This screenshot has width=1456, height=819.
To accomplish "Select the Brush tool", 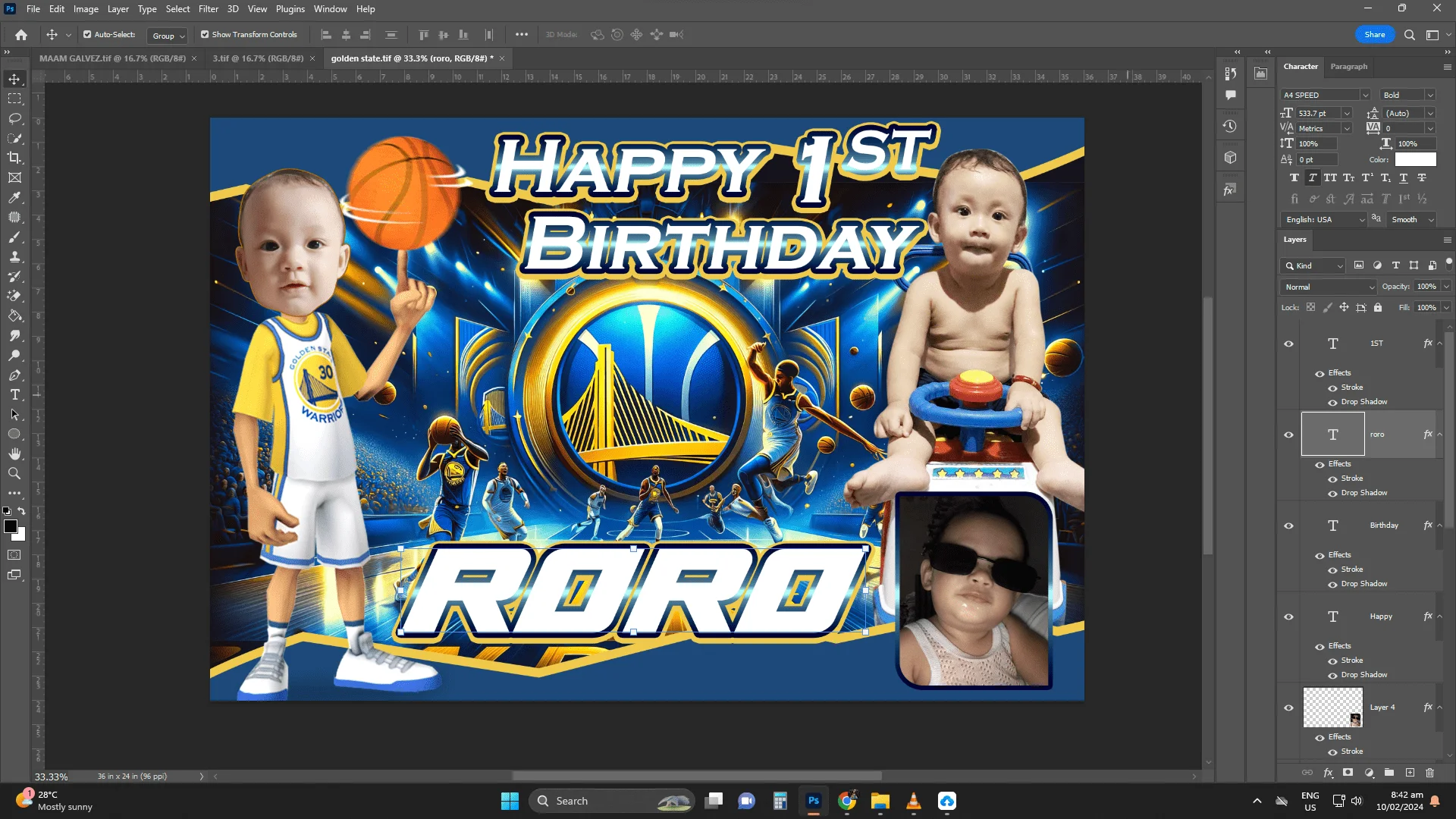I will click(x=14, y=237).
